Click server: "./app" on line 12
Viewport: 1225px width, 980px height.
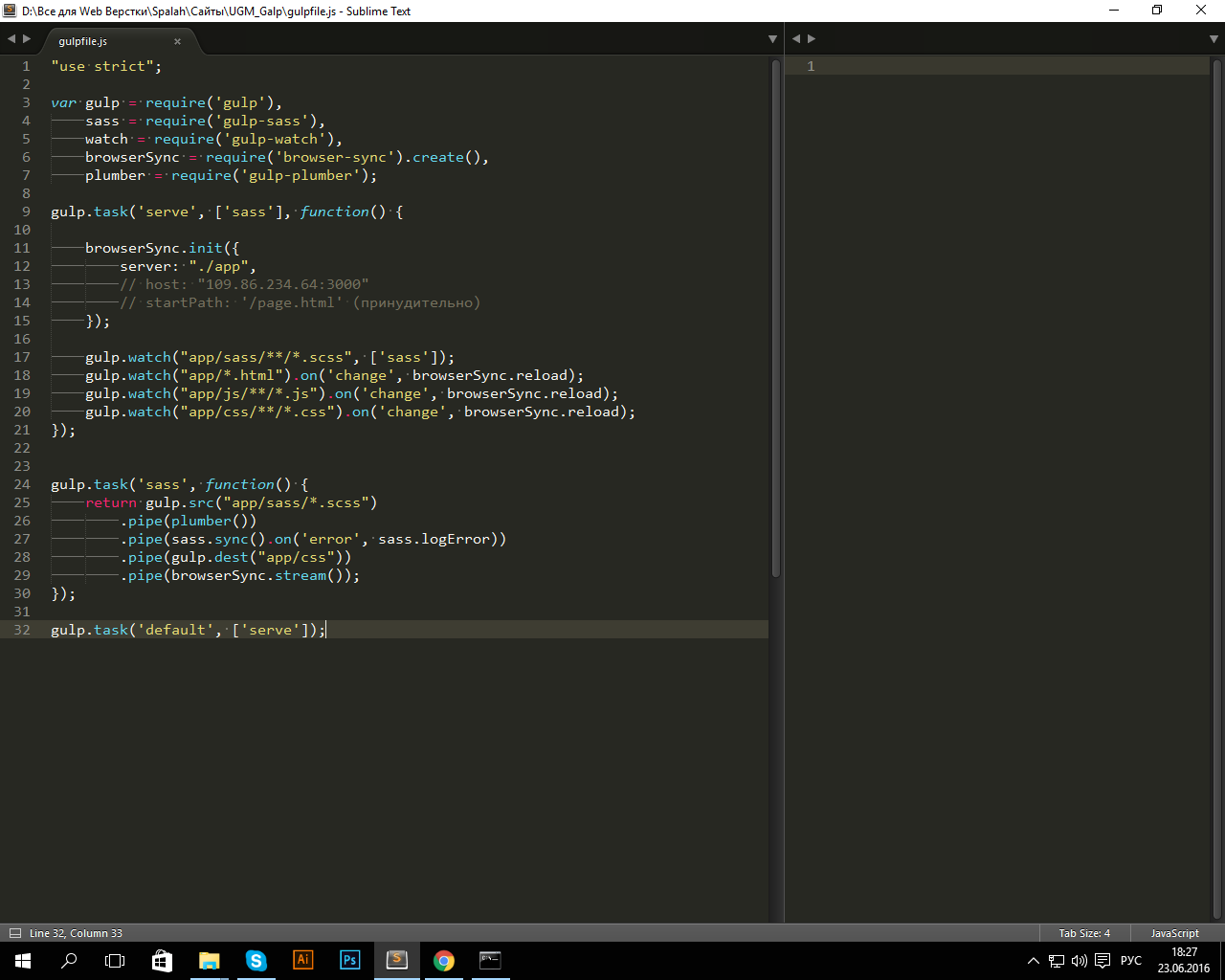click(x=188, y=266)
